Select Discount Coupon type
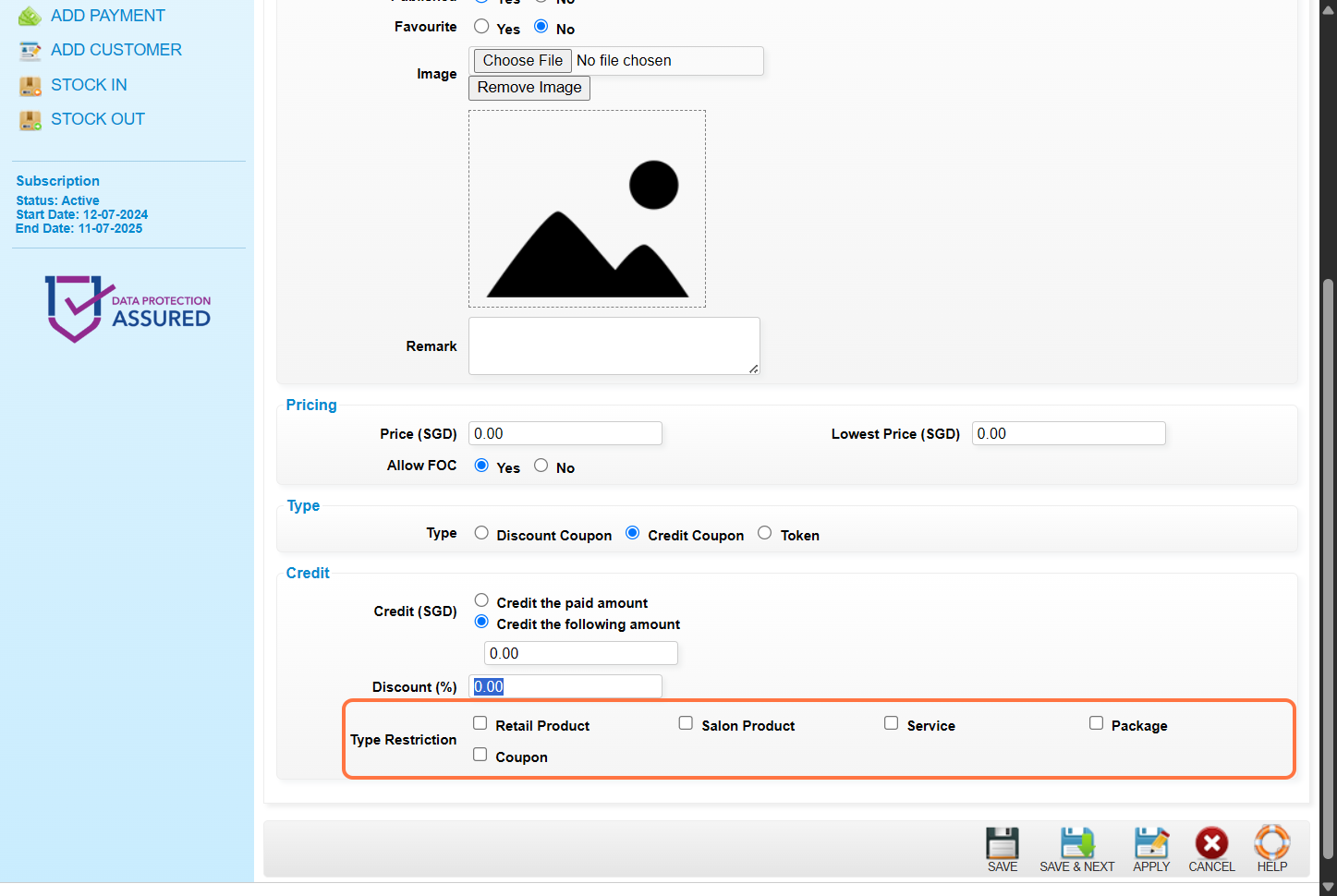This screenshot has height=896, width=1337. 481,533
